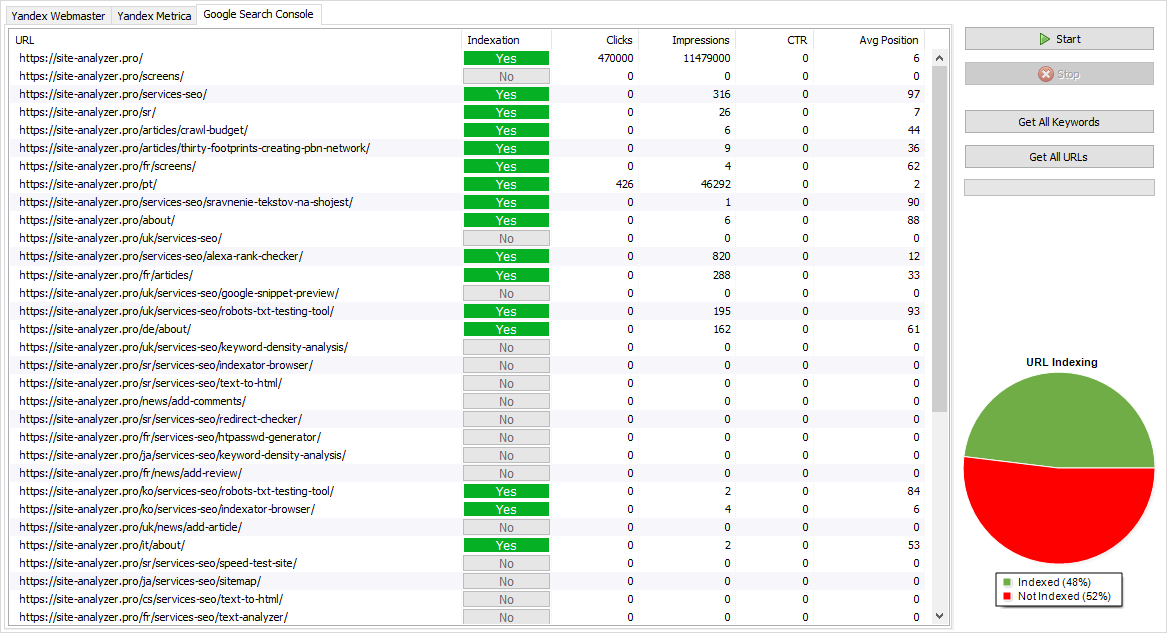The width and height of the screenshot is (1167, 633).
Task: Click the Indexed (48%) legend entry
Action: tap(1053, 582)
